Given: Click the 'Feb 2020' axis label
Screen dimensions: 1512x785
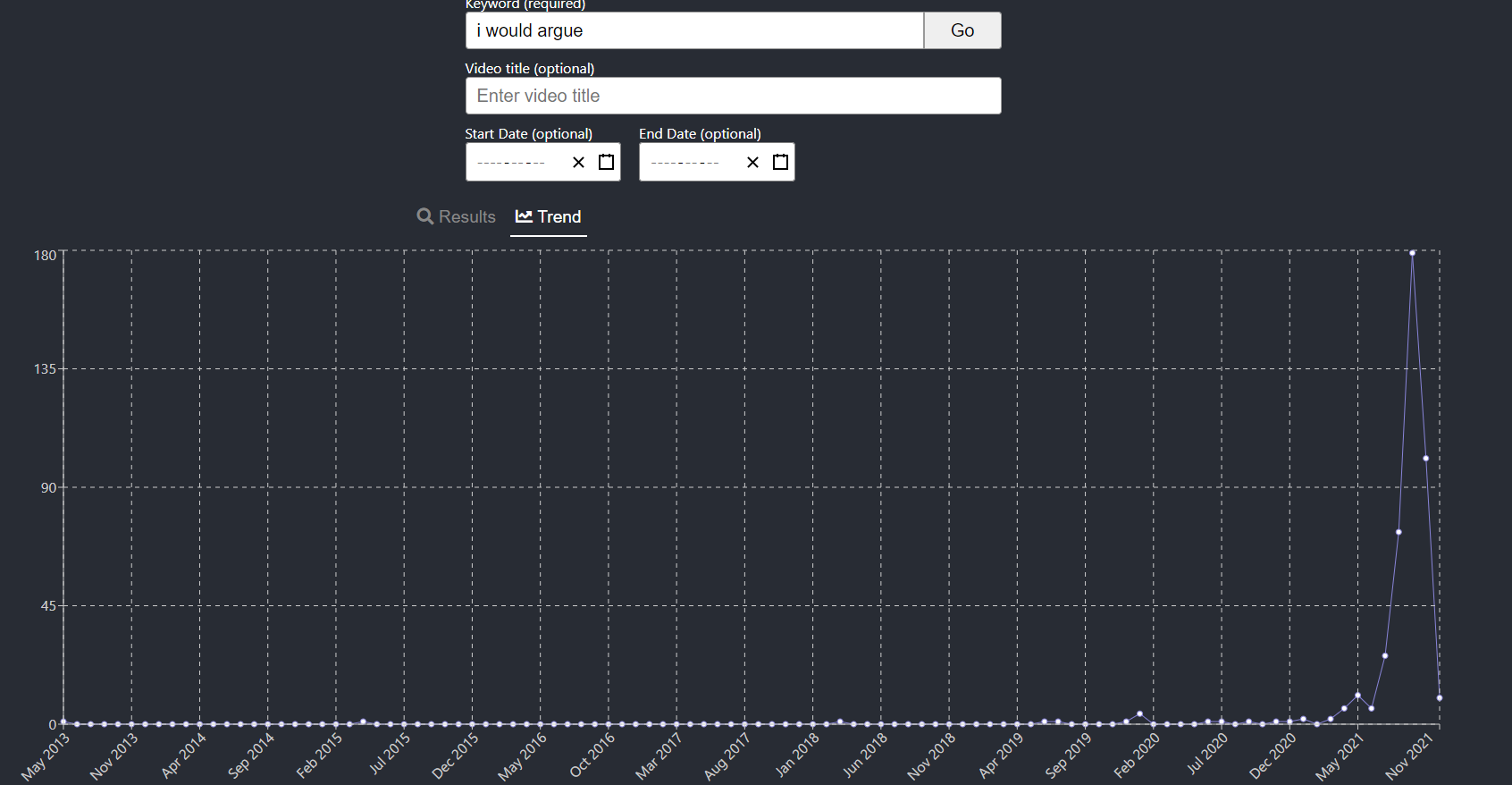Looking at the screenshot, I should pos(1137,755).
